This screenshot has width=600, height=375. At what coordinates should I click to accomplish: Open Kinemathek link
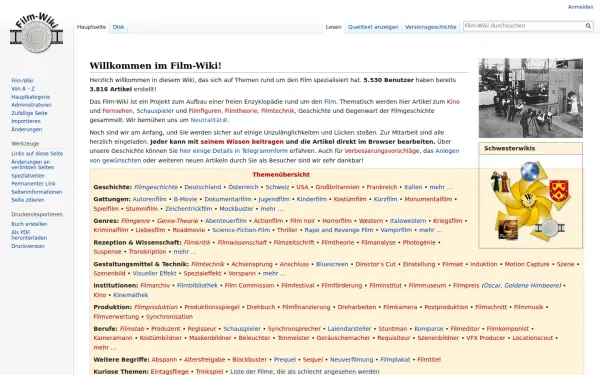pyautogui.click(x=130, y=295)
